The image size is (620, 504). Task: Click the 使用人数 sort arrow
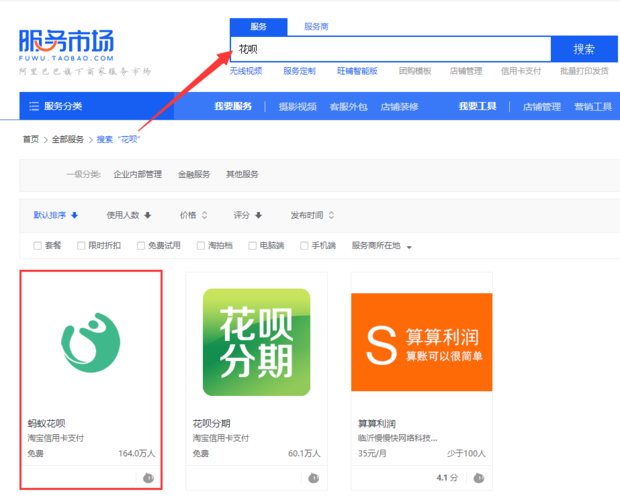[x=147, y=215]
